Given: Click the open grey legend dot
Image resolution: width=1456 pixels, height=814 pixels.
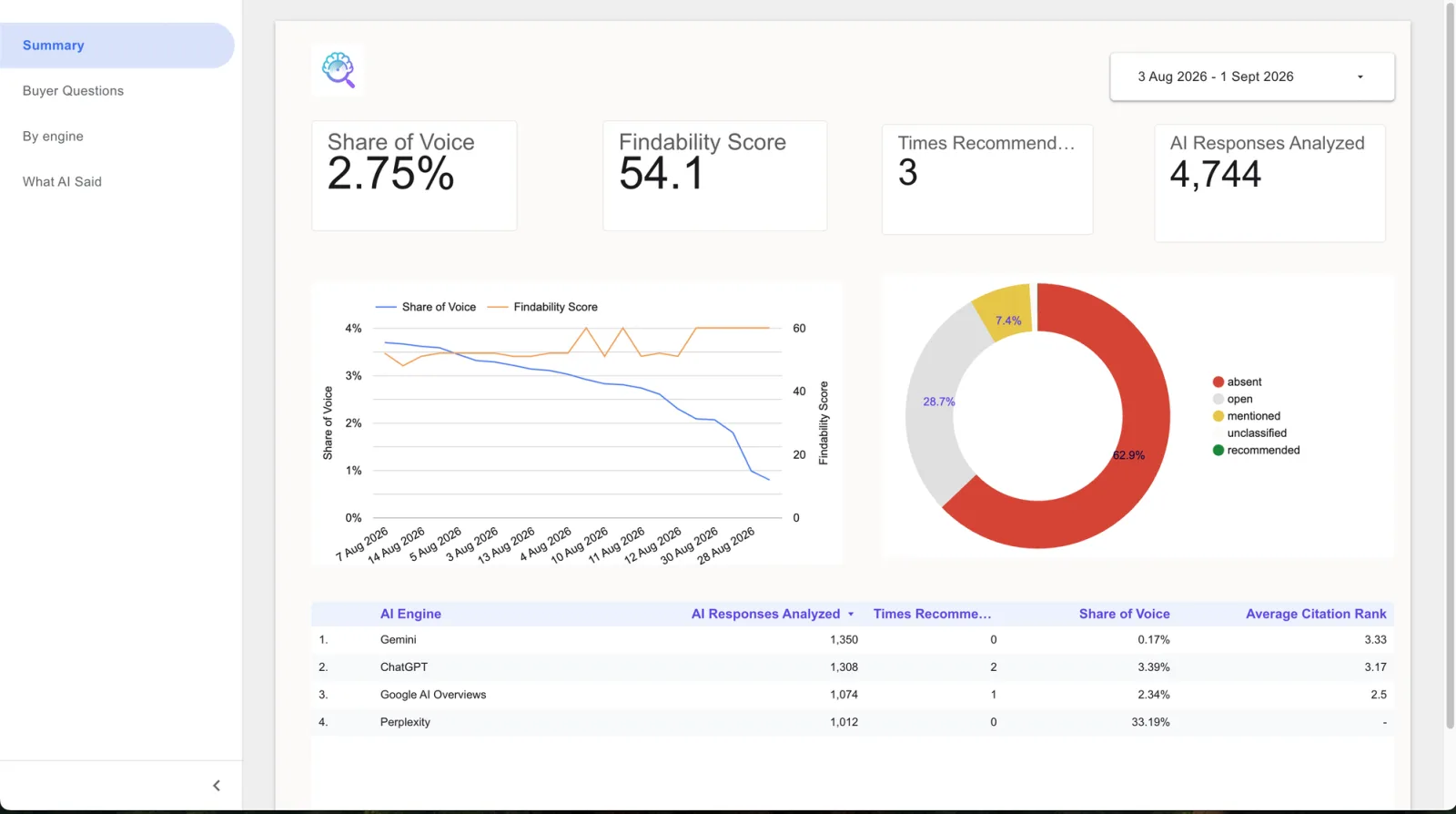Looking at the screenshot, I should [1218, 399].
